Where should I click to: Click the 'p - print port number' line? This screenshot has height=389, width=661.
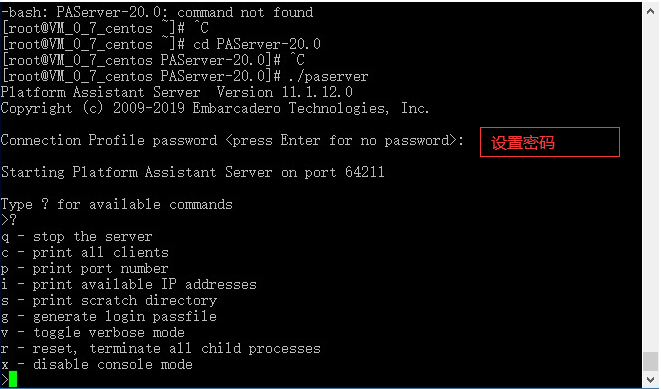tap(85, 269)
